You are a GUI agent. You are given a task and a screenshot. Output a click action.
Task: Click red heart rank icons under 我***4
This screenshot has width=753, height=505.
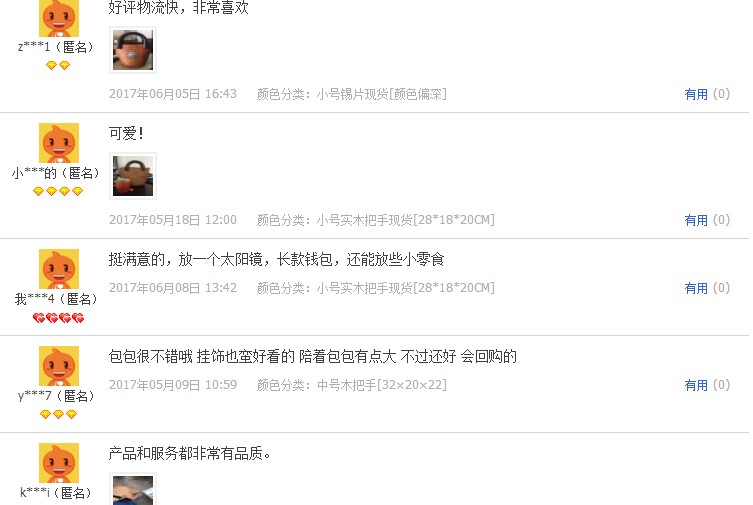point(58,318)
